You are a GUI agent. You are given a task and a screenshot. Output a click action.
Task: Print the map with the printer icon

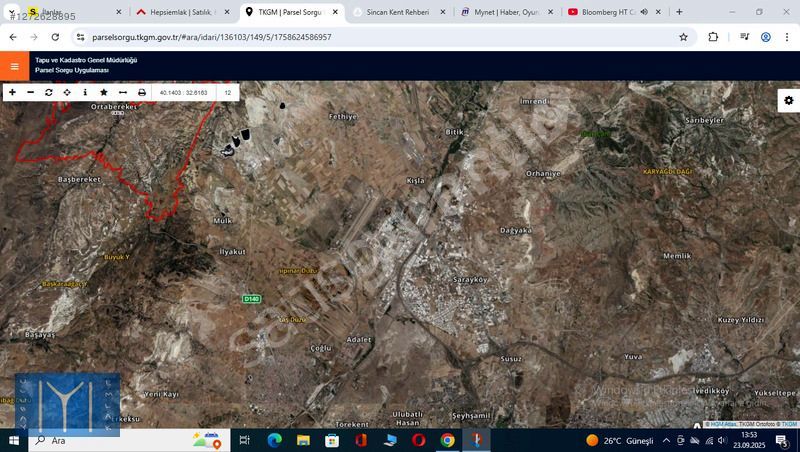pos(142,92)
